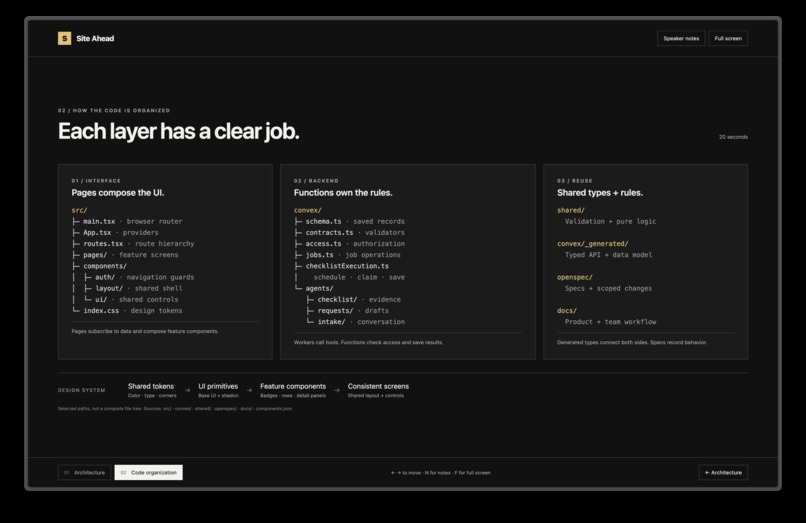Enter Full screen mode
Image resolution: width=806 pixels, height=523 pixels.
point(728,38)
